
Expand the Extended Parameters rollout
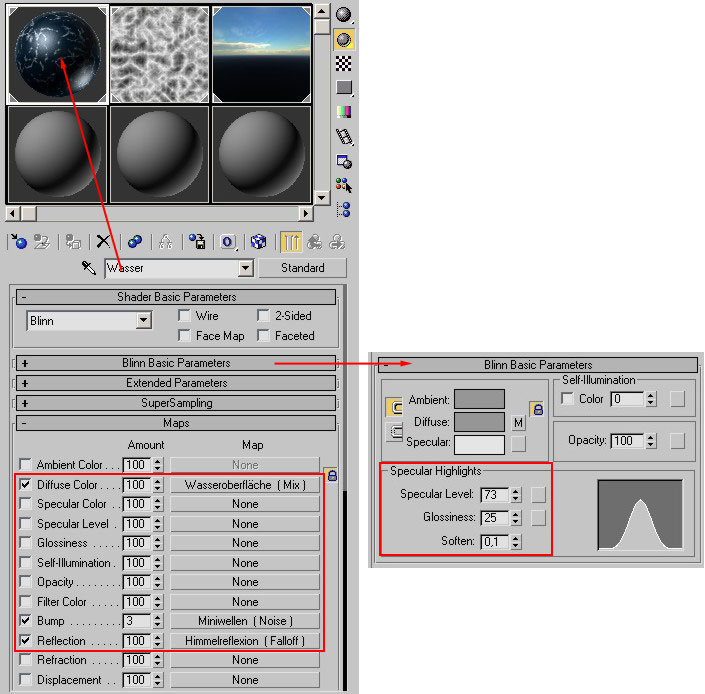[x=176, y=383]
